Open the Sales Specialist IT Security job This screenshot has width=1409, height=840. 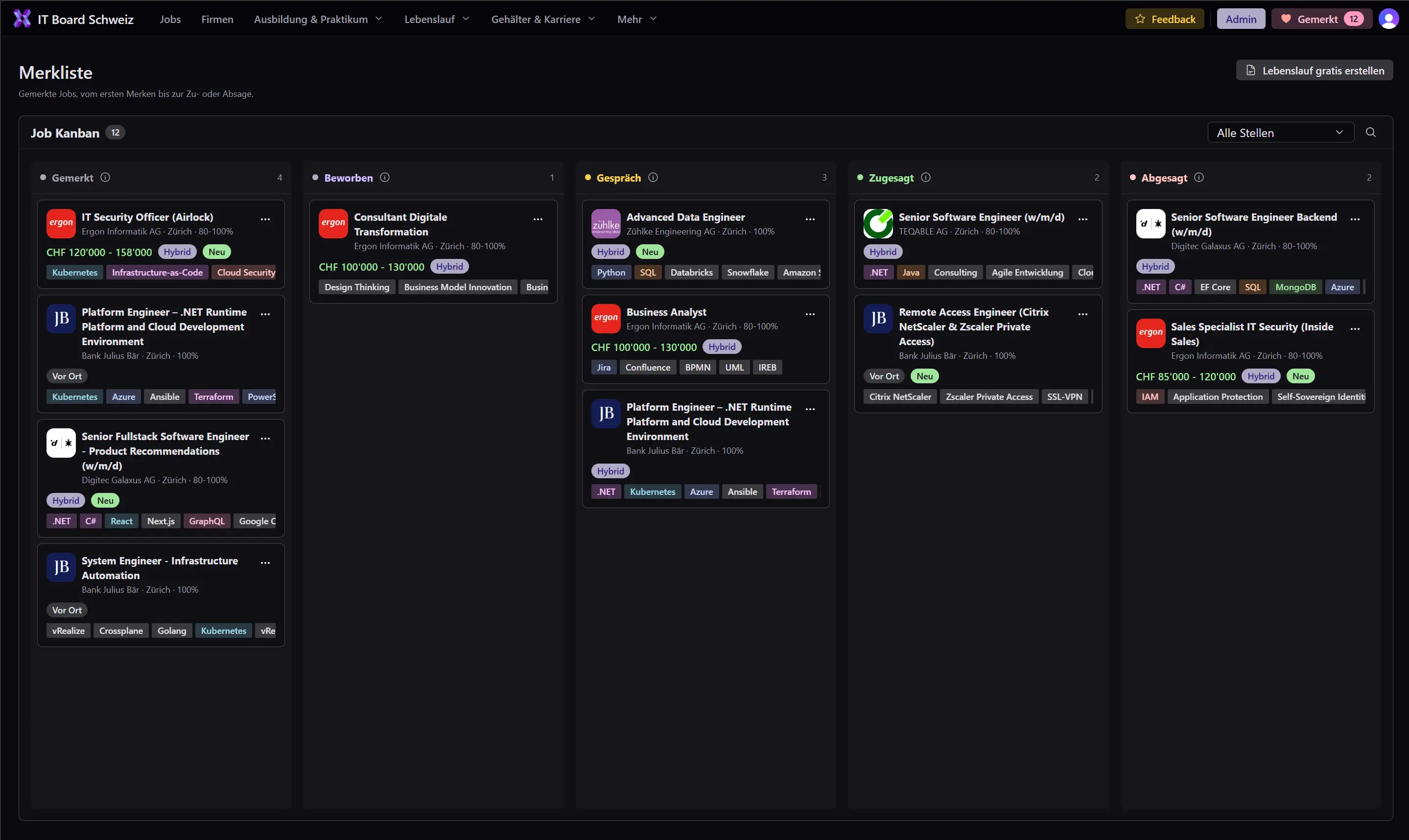click(1252, 334)
